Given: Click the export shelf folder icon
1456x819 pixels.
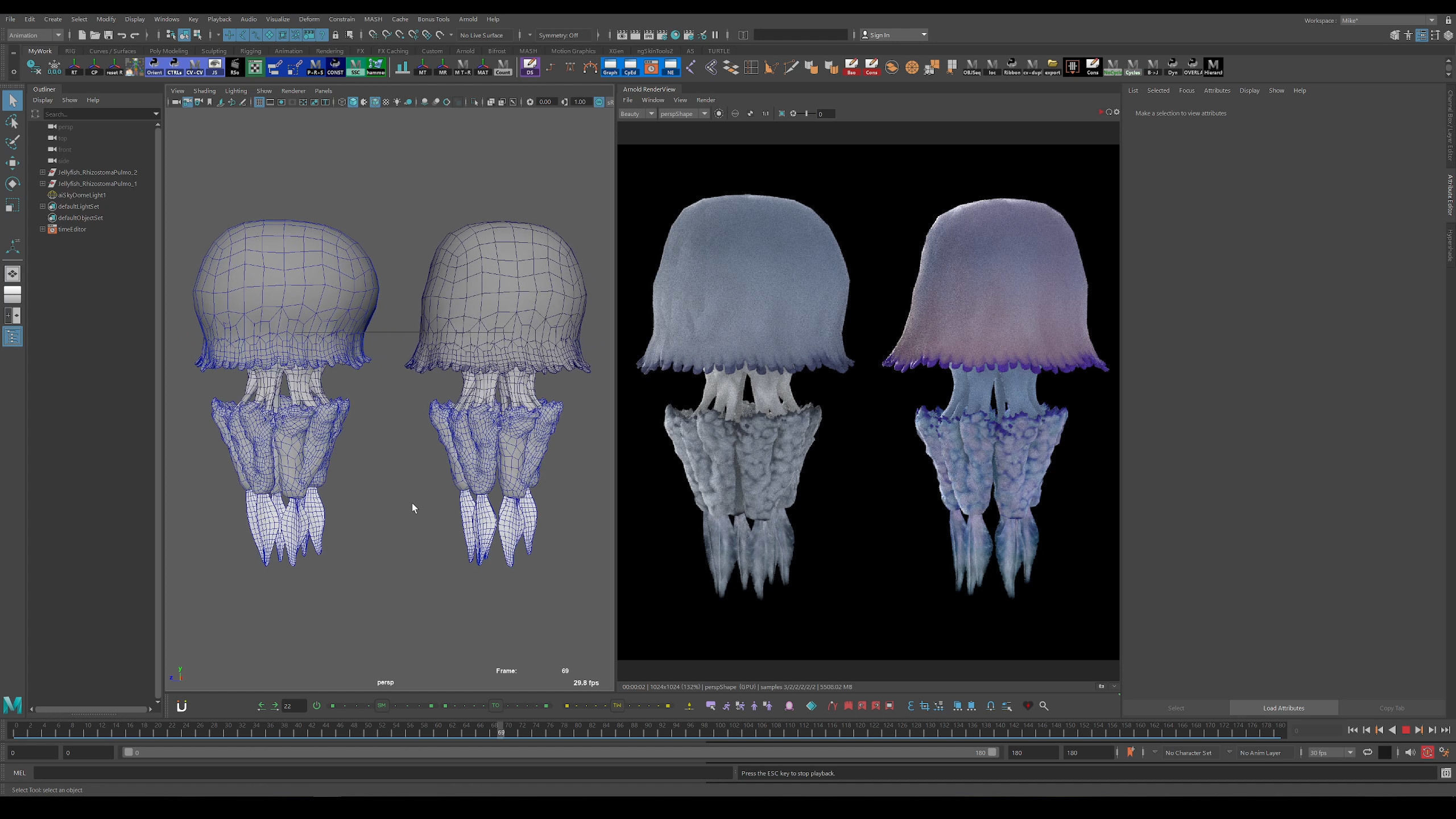Looking at the screenshot, I should (x=1052, y=67).
